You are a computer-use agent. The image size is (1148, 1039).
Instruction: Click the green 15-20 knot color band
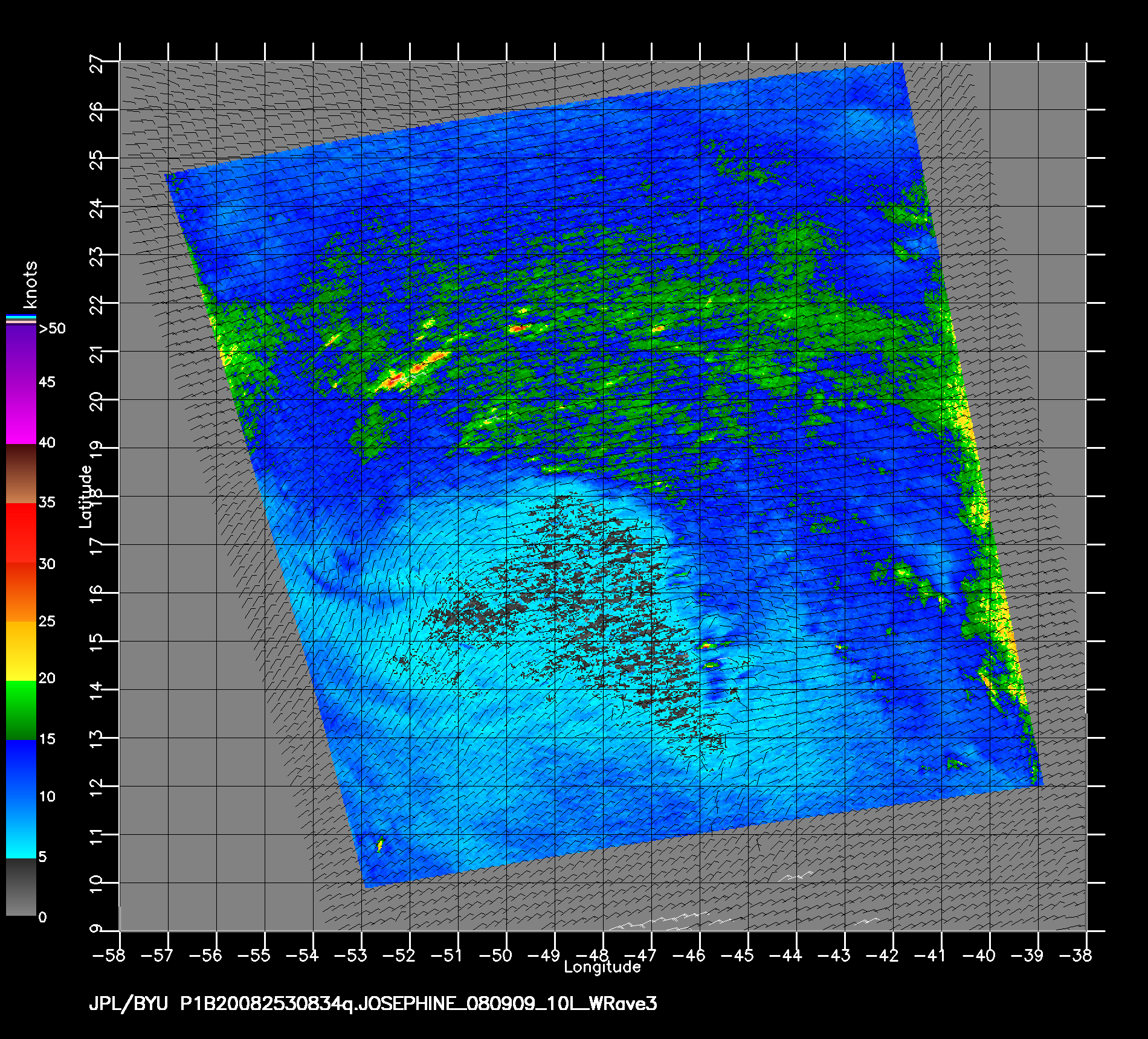(21, 710)
